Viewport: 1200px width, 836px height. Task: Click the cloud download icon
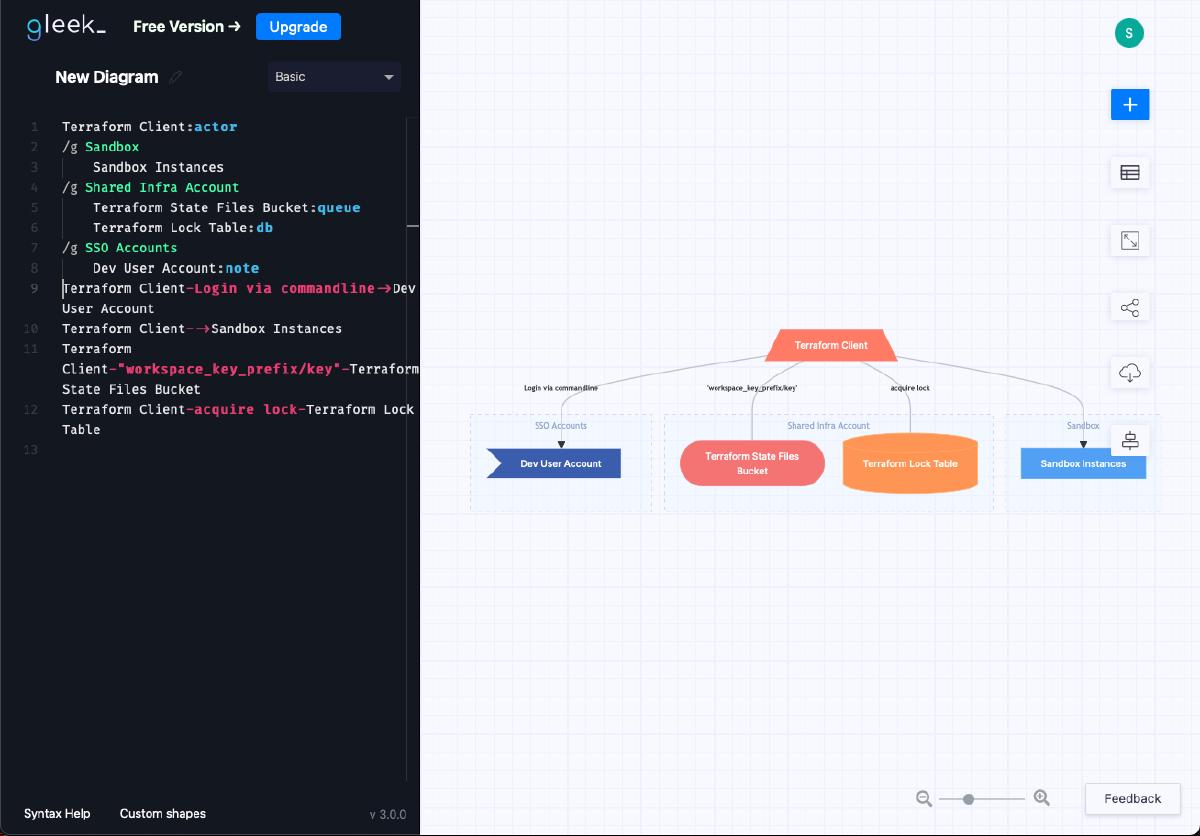coord(1130,374)
